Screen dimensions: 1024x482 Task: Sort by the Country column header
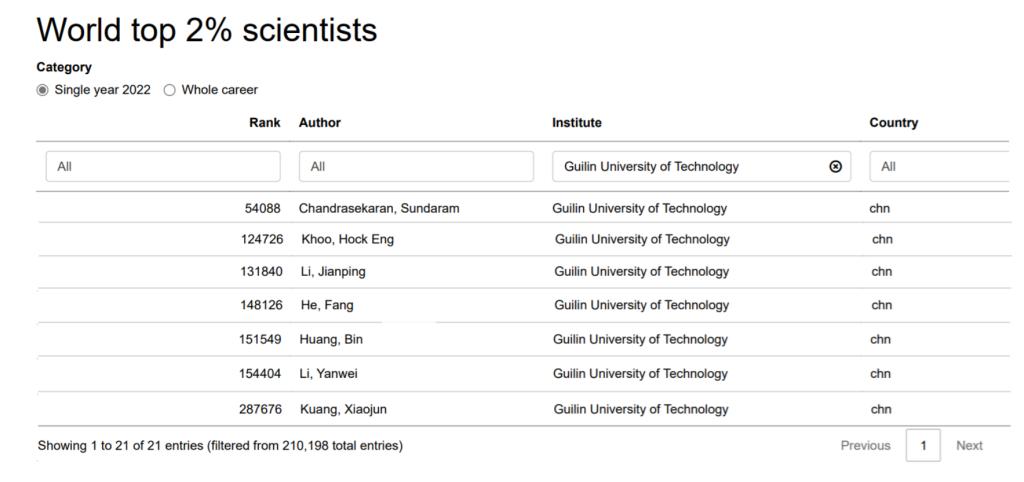click(x=893, y=123)
